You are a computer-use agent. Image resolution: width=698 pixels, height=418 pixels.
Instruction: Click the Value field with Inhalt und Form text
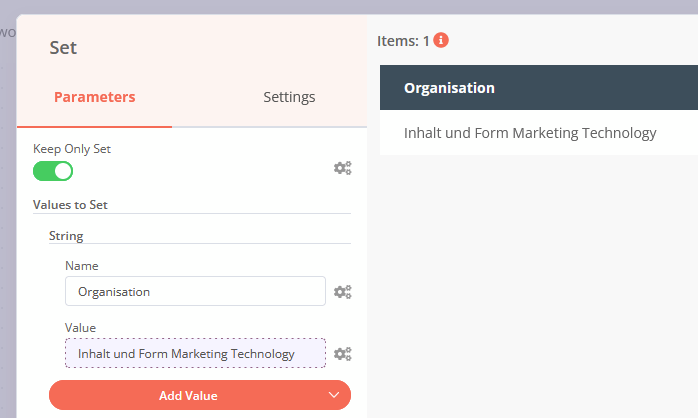click(x=195, y=353)
